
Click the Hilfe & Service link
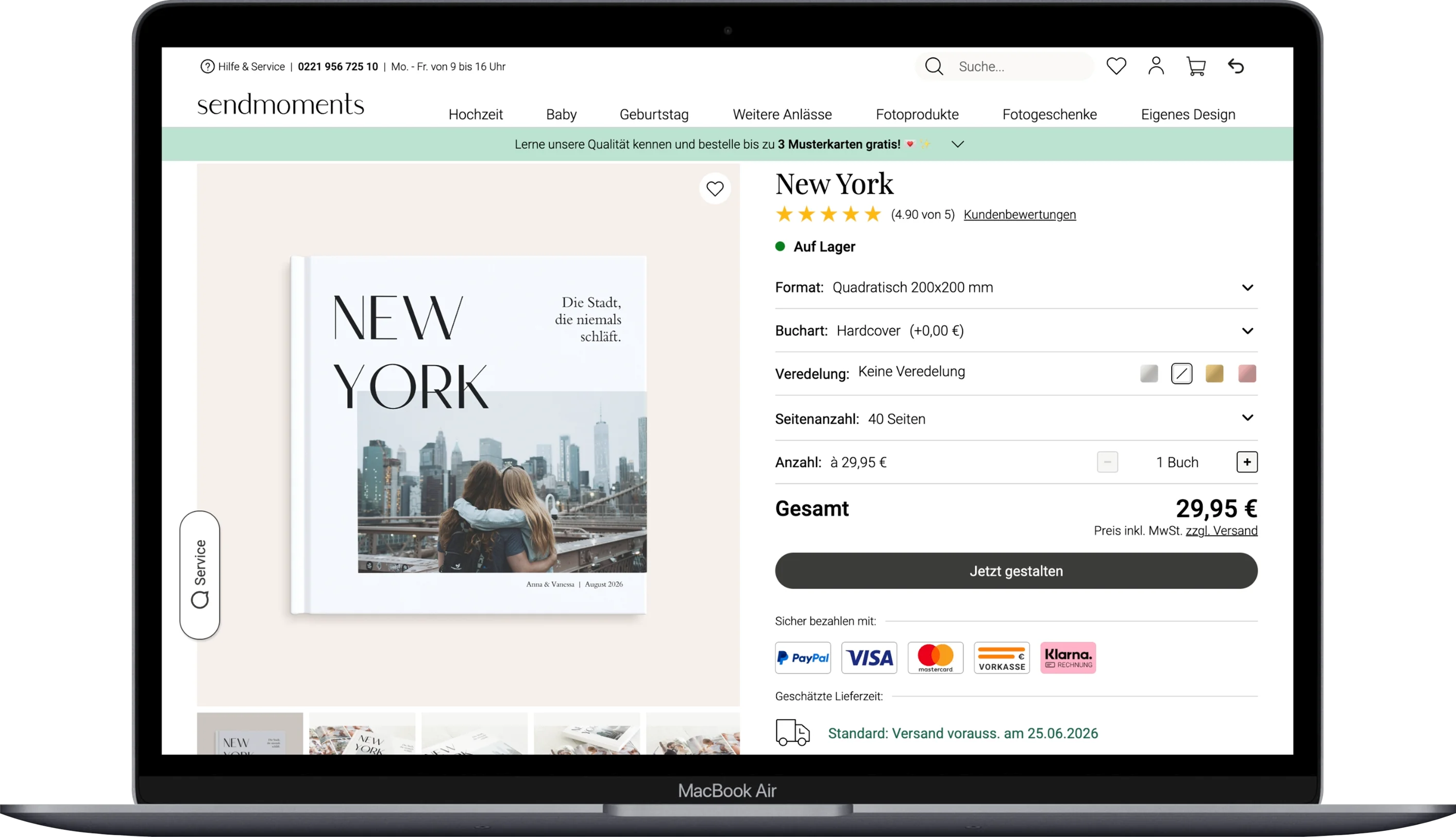251,66
